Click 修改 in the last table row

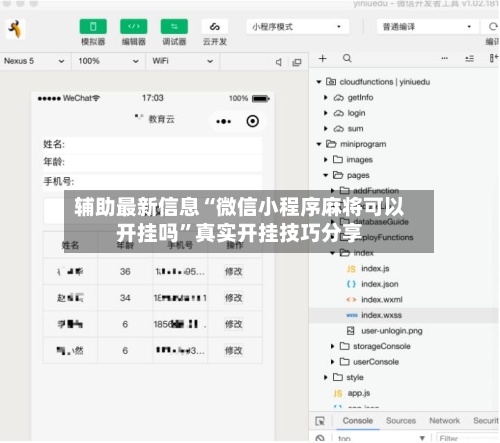[234, 351]
